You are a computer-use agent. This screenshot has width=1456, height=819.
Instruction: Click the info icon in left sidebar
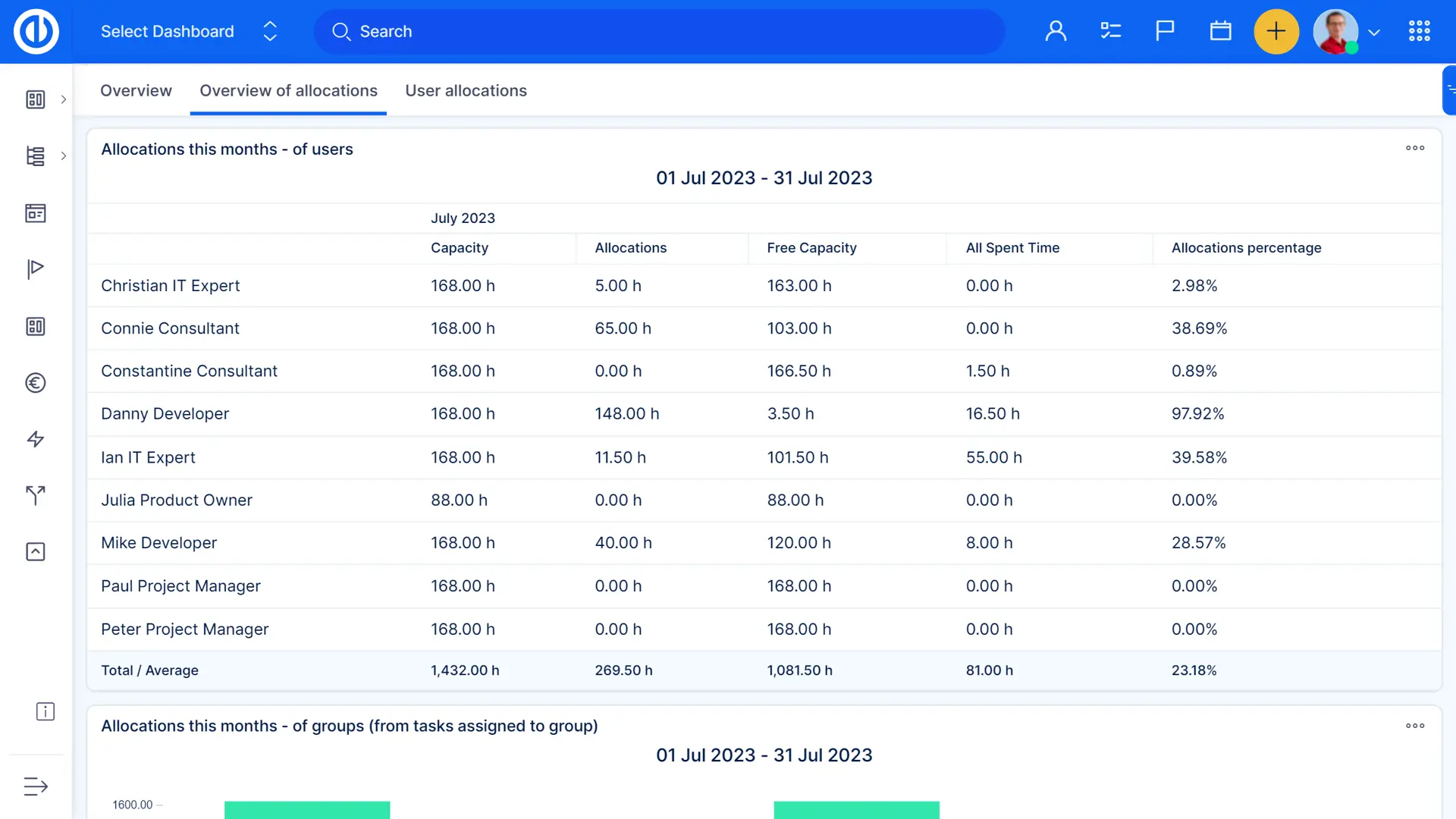click(45, 711)
